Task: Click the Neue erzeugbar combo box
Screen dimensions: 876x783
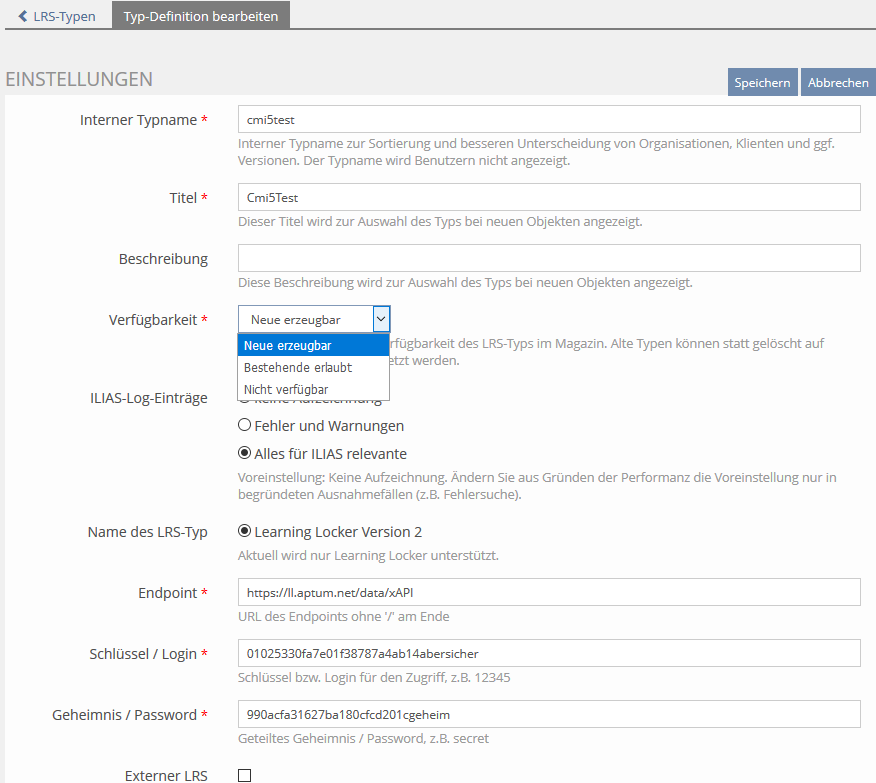Action: [x=304, y=319]
